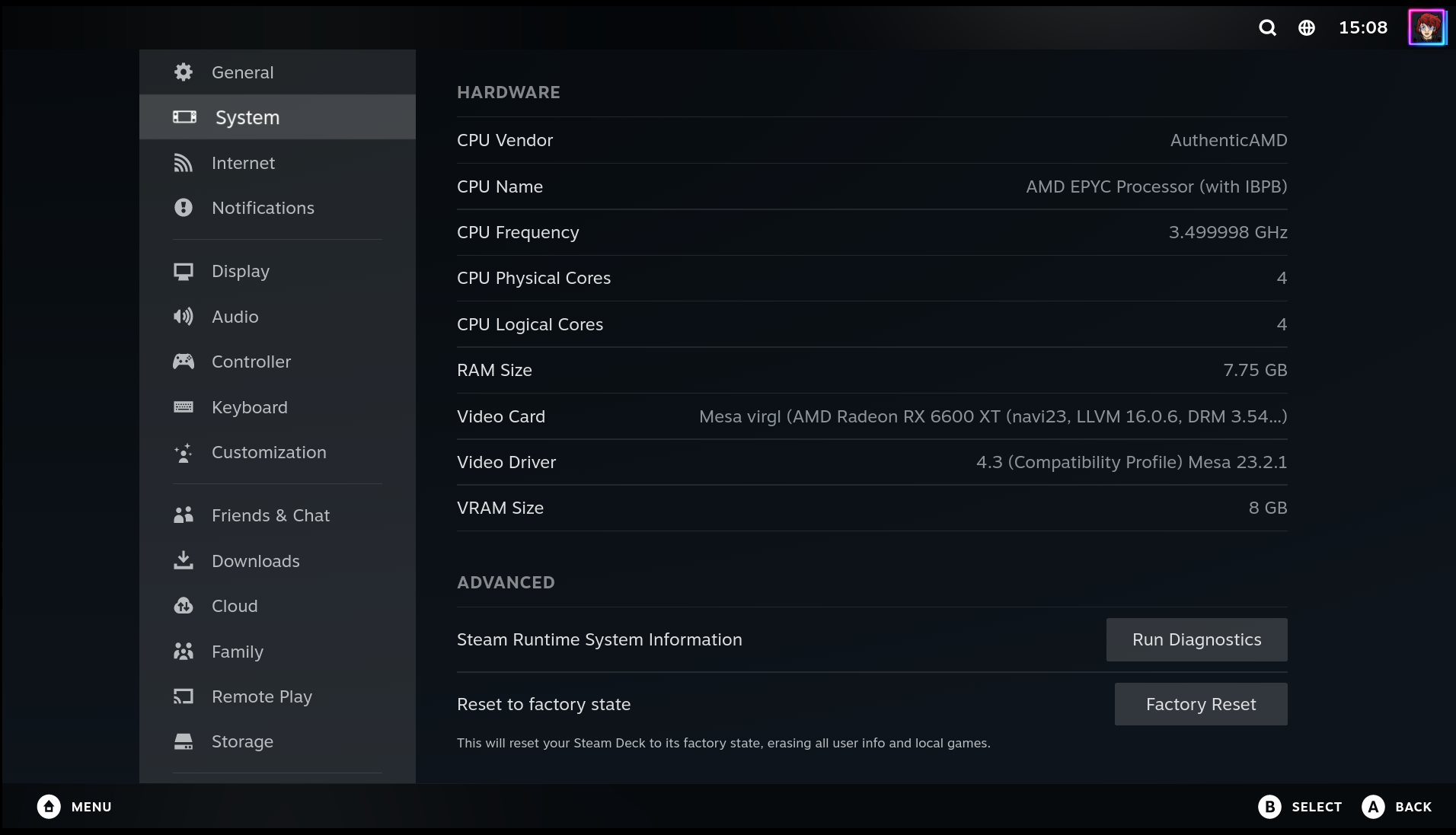Select the Internet signal icon

184,163
